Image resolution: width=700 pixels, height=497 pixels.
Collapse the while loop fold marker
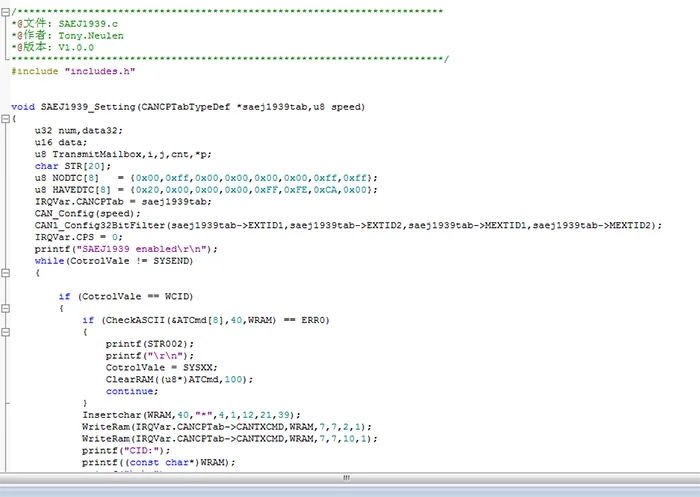[5, 273]
